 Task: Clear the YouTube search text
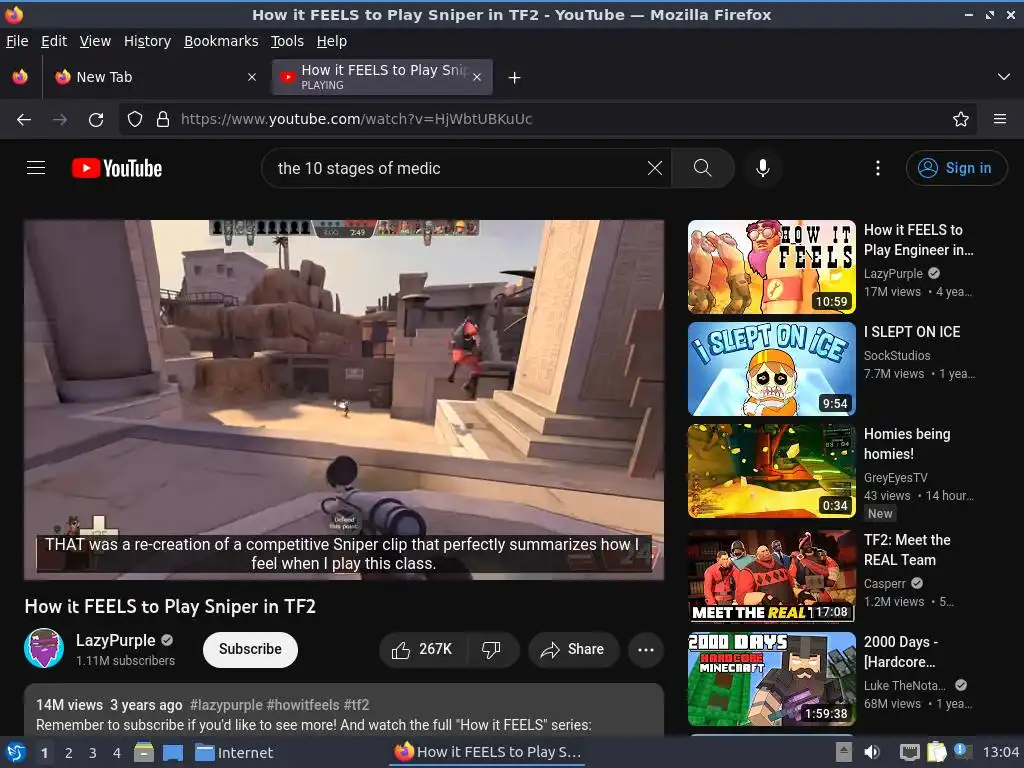click(x=654, y=168)
